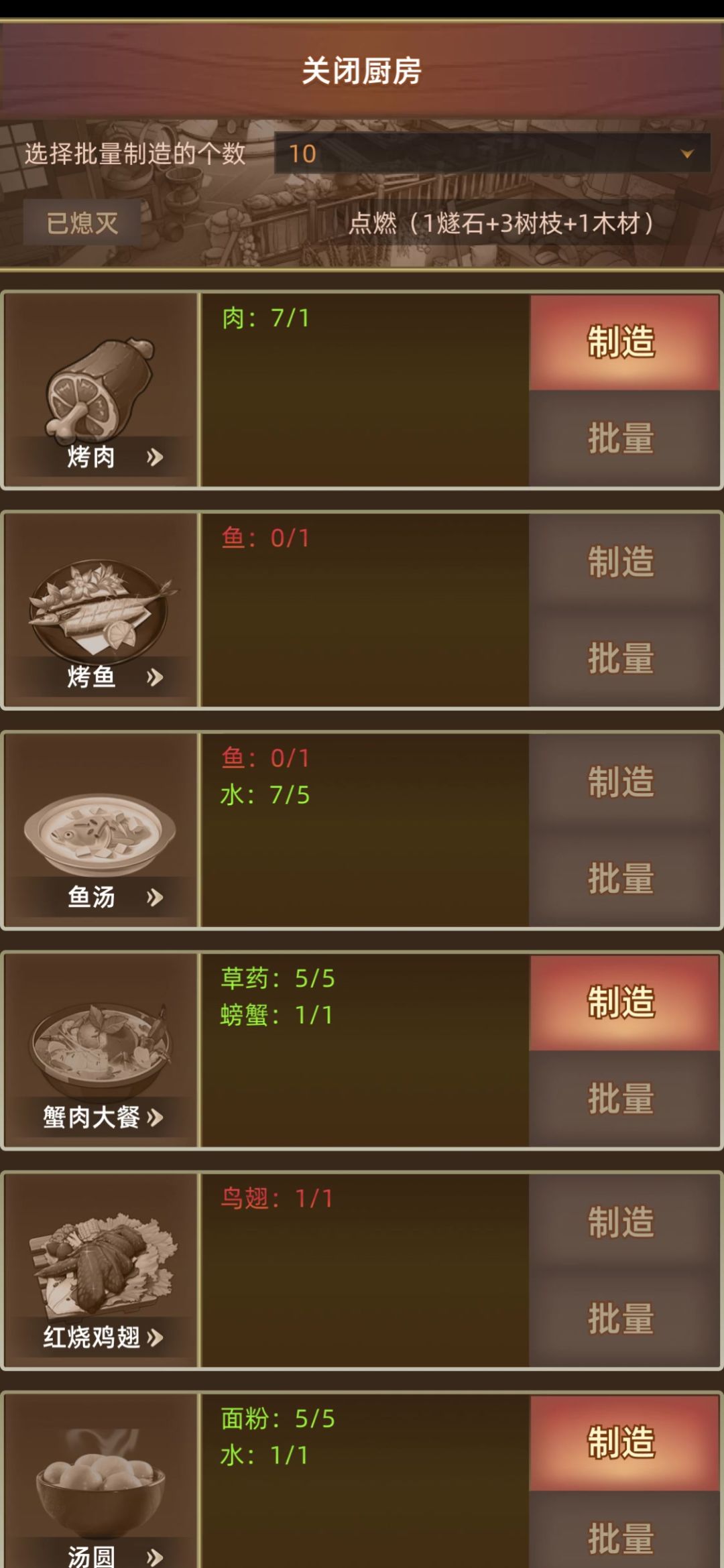Viewport: 724px width, 1568px height.
Task: Tap the 蟹肉大餐 crab feast icon
Action: 101,1050
